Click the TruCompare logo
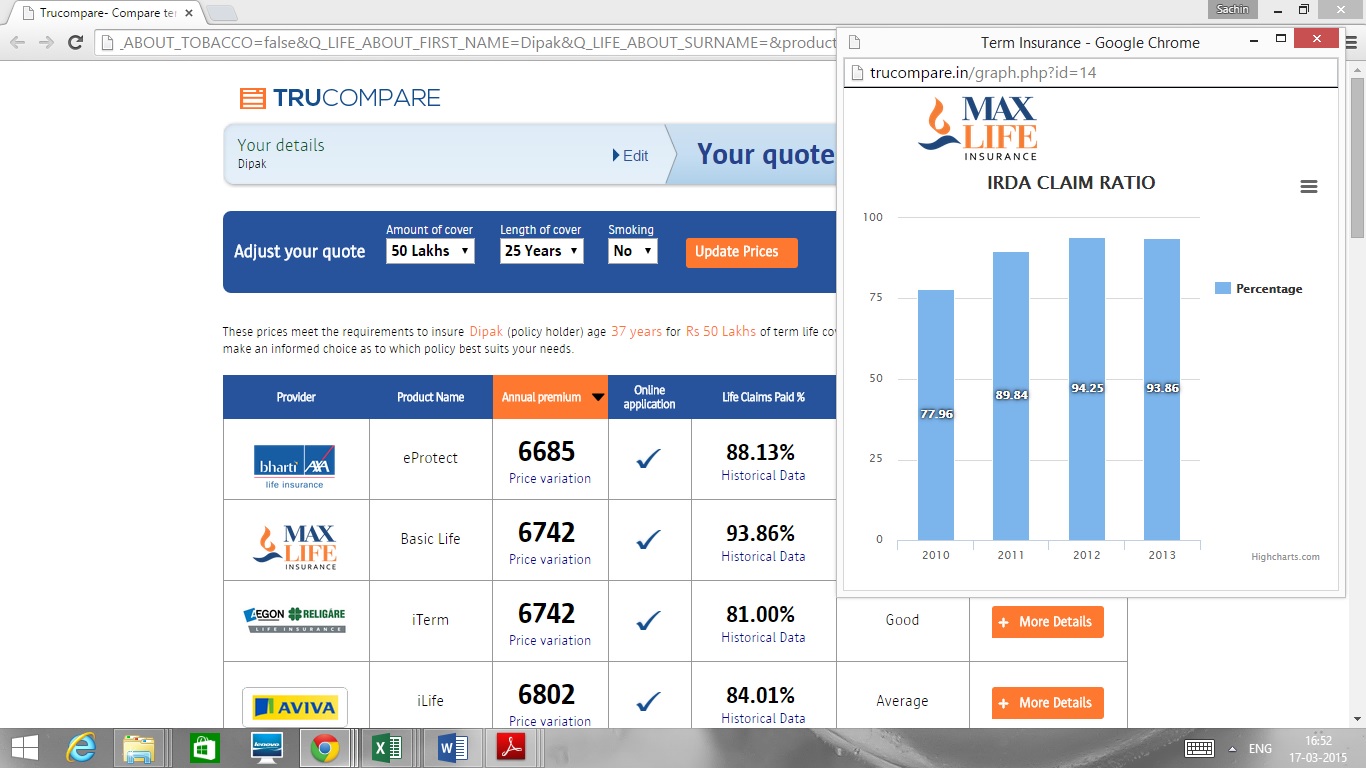Screen dimensions: 1366x768 [340, 98]
